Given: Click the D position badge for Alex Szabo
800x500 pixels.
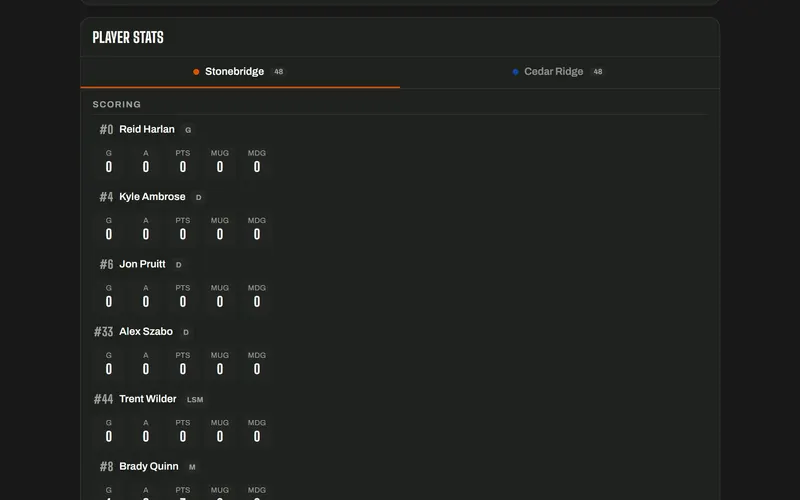Looking at the screenshot, I should pos(186,332).
